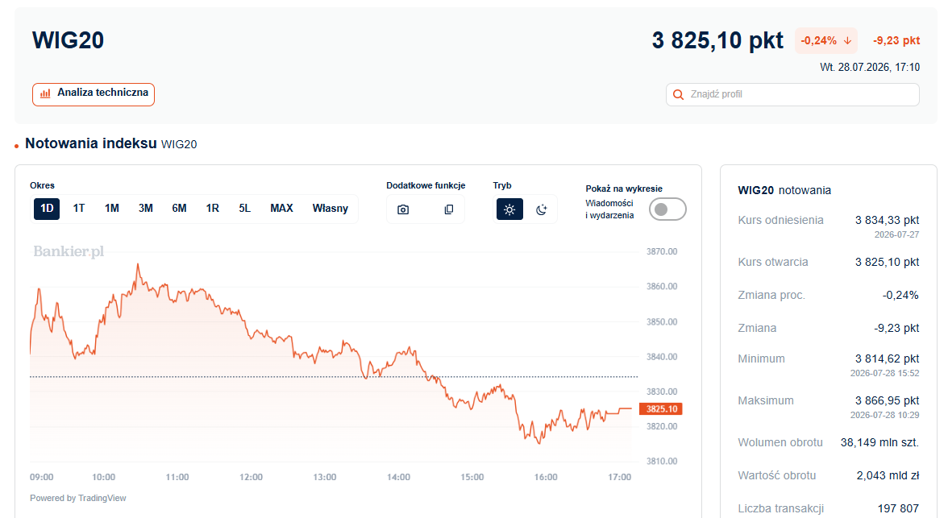This screenshot has height=518, width=948.
Task: Click the Liczba transakcji value 197 807
Action: click(898, 508)
